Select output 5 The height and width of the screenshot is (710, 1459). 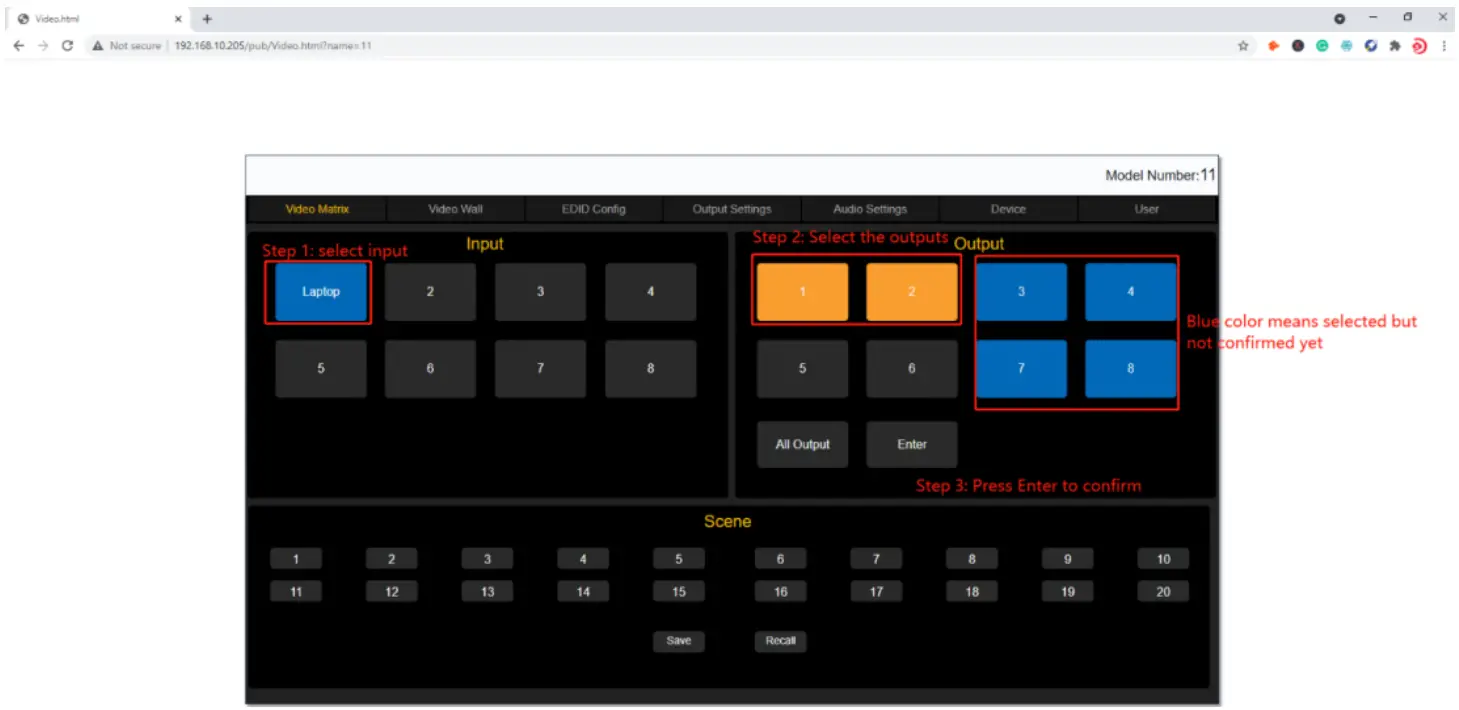801,368
